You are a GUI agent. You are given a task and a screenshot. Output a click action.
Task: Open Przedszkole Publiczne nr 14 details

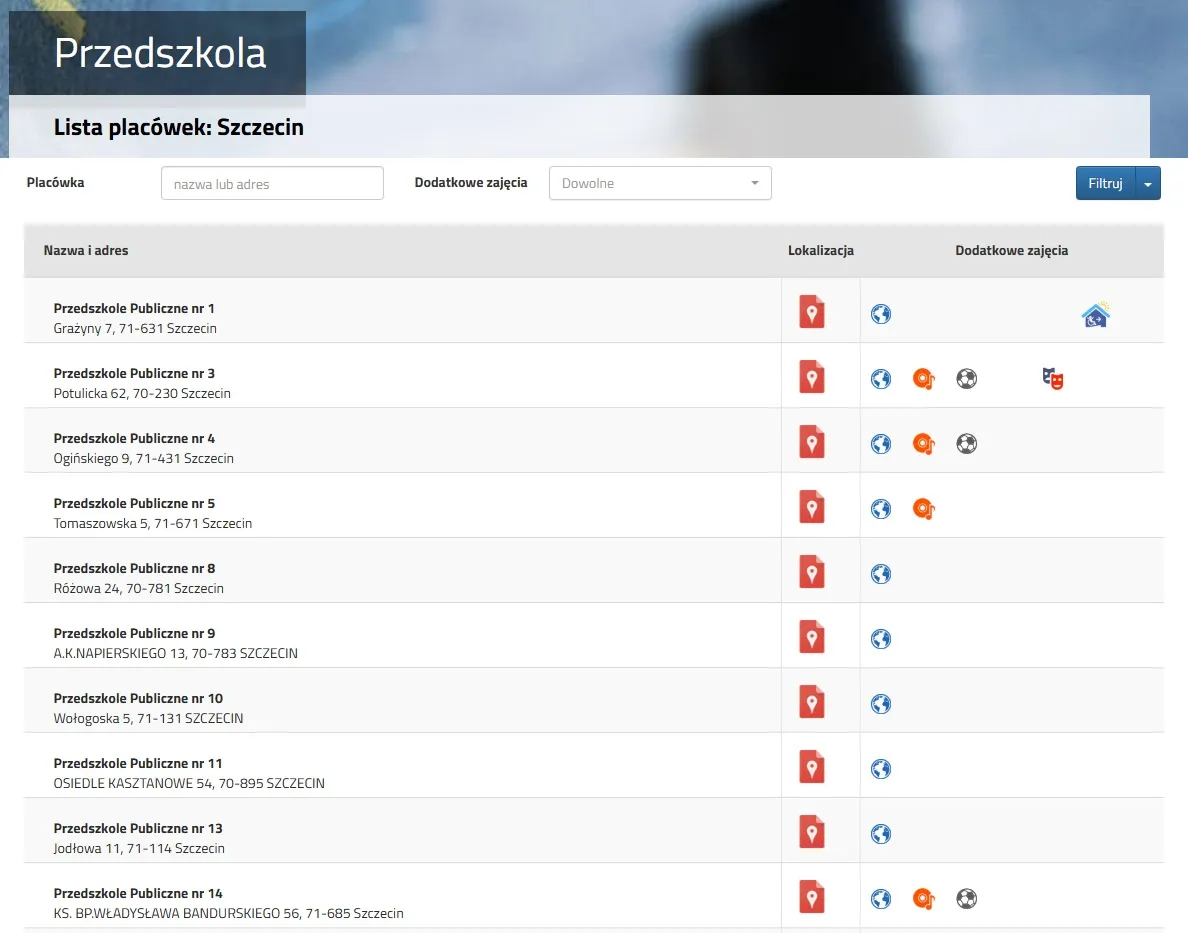tap(138, 894)
